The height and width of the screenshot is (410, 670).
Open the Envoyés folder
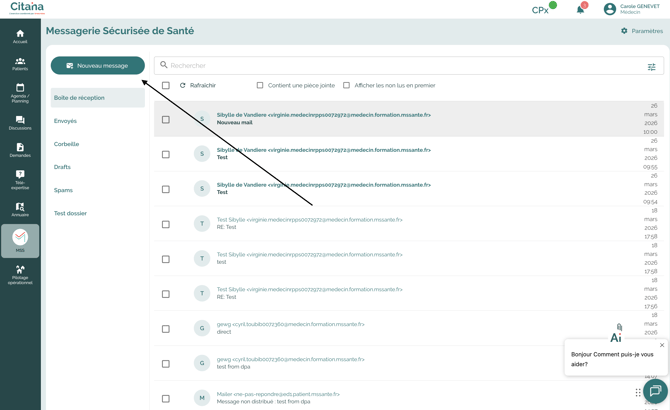[65, 121]
